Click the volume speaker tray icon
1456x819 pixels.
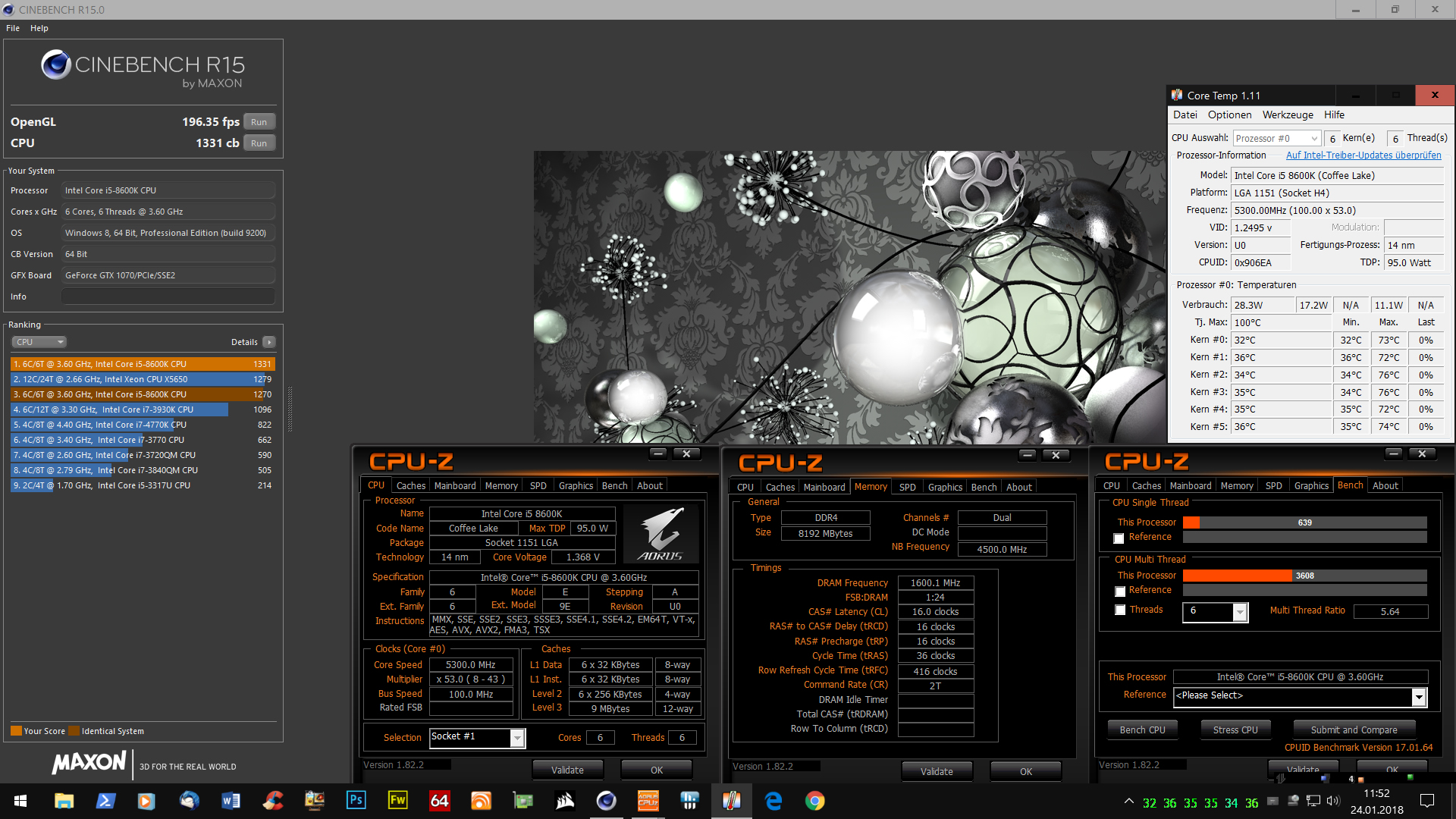click(1334, 801)
